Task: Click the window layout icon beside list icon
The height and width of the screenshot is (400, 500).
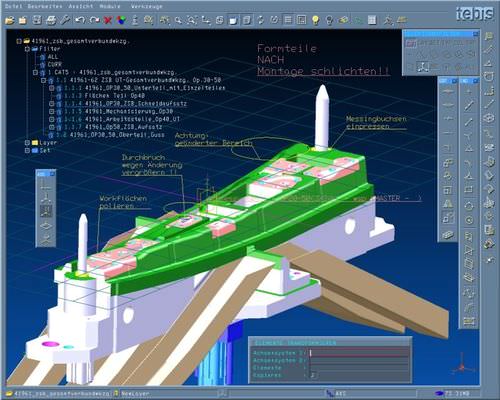Action: click(x=301, y=20)
